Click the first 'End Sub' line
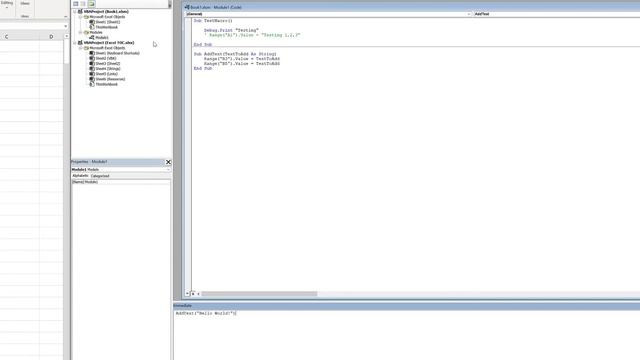Screen dimensions: 640x360 pyautogui.click(x=203, y=44)
